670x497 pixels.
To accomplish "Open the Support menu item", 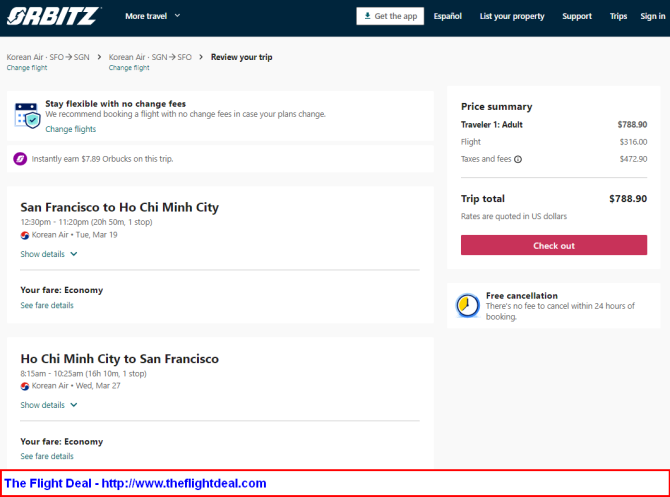I will pos(577,16).
